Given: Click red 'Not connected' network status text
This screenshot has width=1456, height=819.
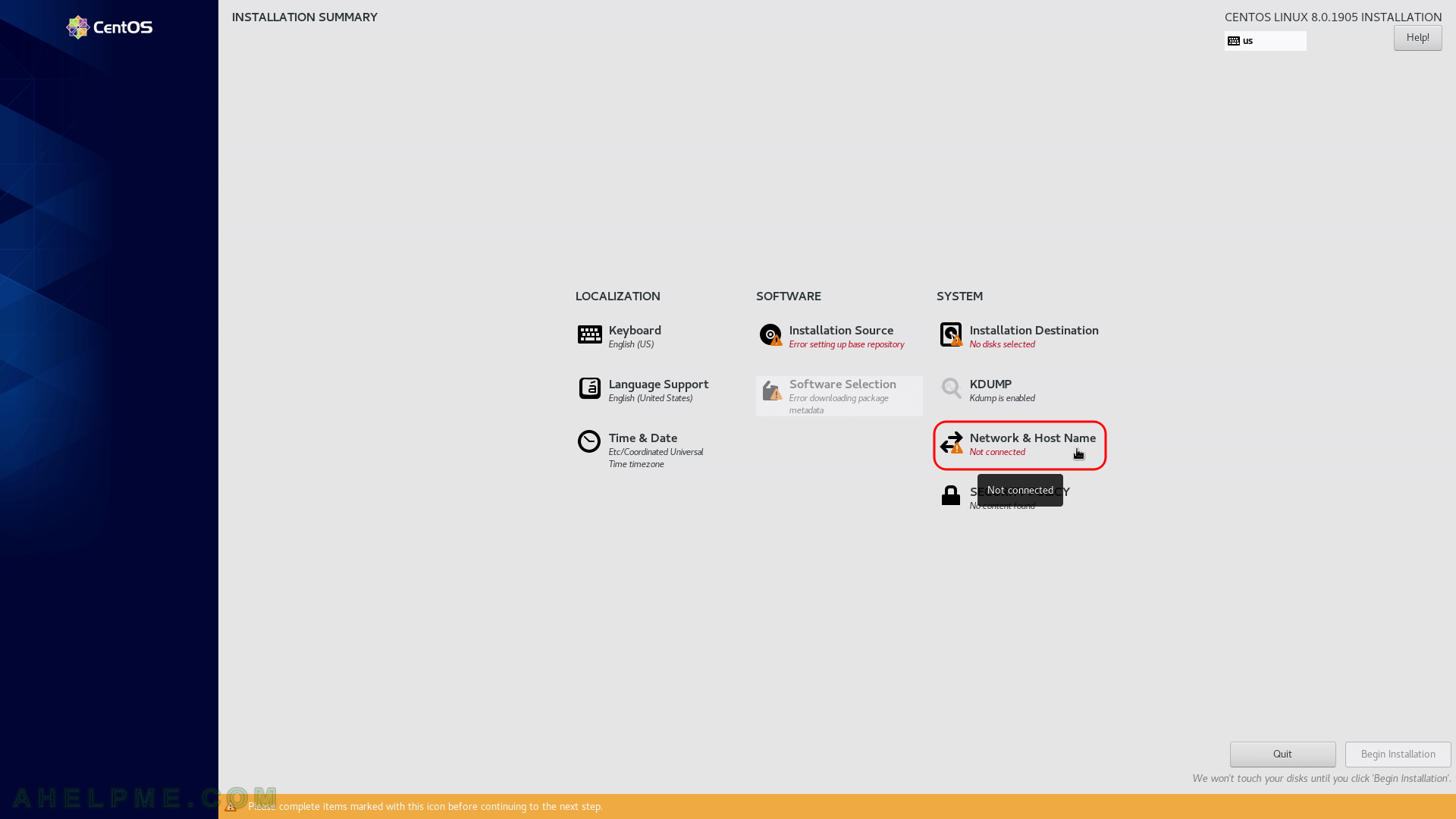Looking at the screenshot, I should [x=996, y=453].
